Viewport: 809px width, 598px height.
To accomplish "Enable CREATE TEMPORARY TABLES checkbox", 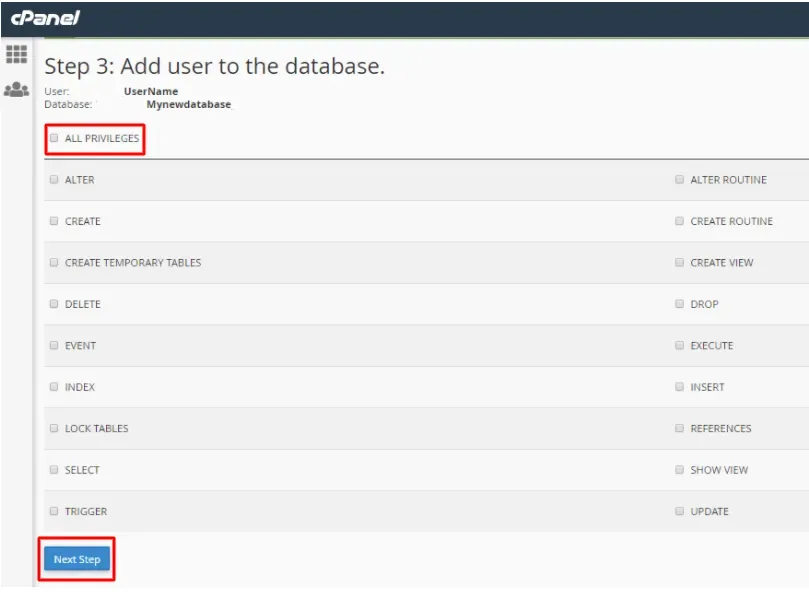I will 54,262.
